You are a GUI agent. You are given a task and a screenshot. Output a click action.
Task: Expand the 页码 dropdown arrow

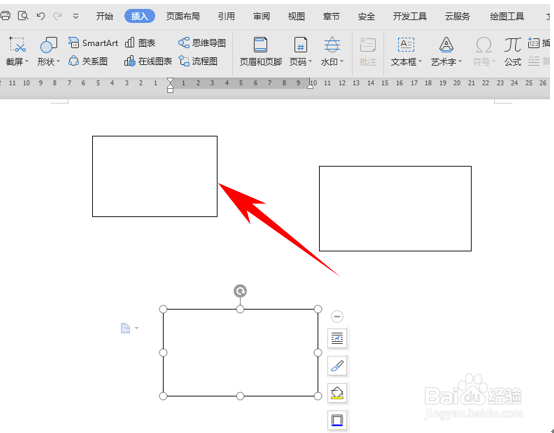point(310,62)
